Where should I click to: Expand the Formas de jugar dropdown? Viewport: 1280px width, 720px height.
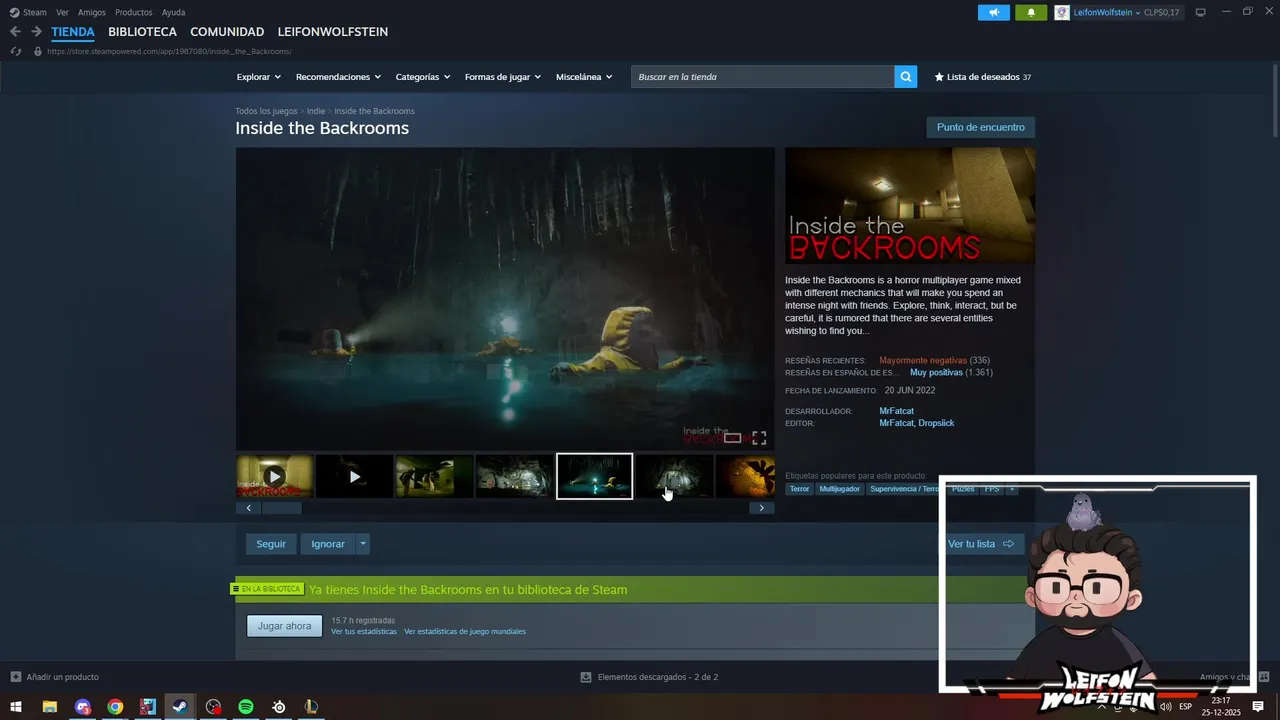click(502, 77)
